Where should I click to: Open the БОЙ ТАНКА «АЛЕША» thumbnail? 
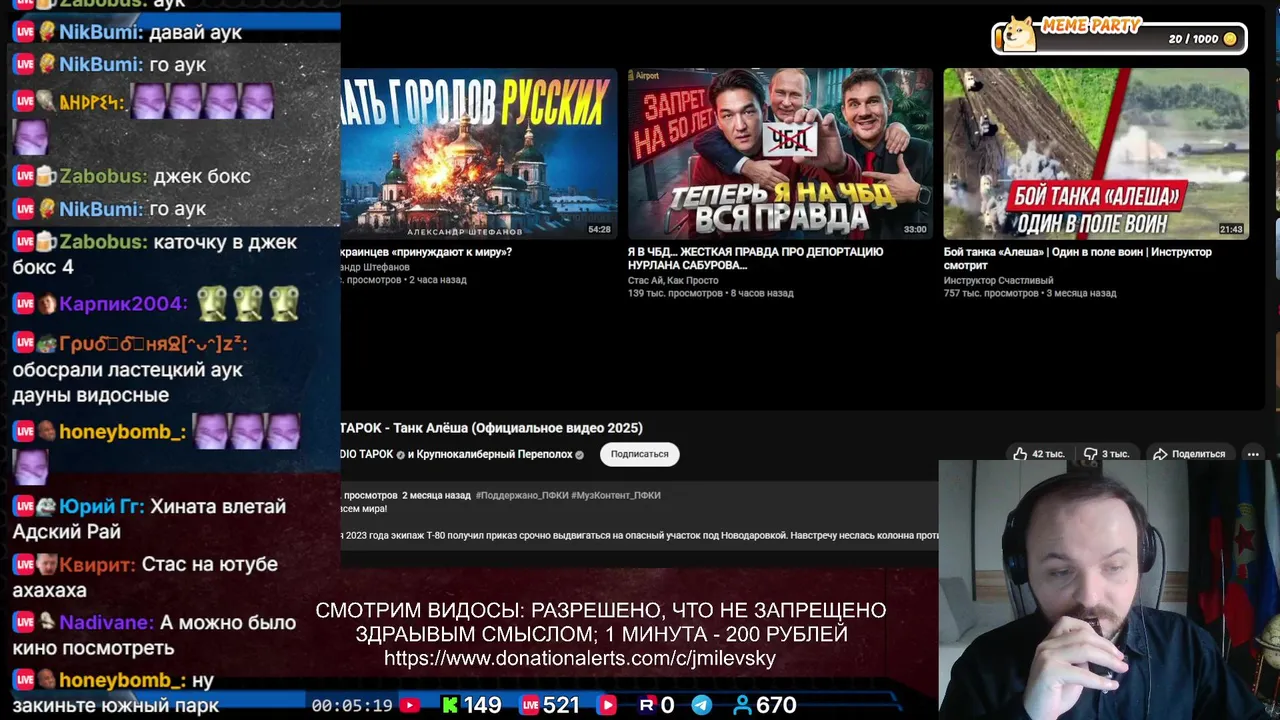(x=1096, y=153)
